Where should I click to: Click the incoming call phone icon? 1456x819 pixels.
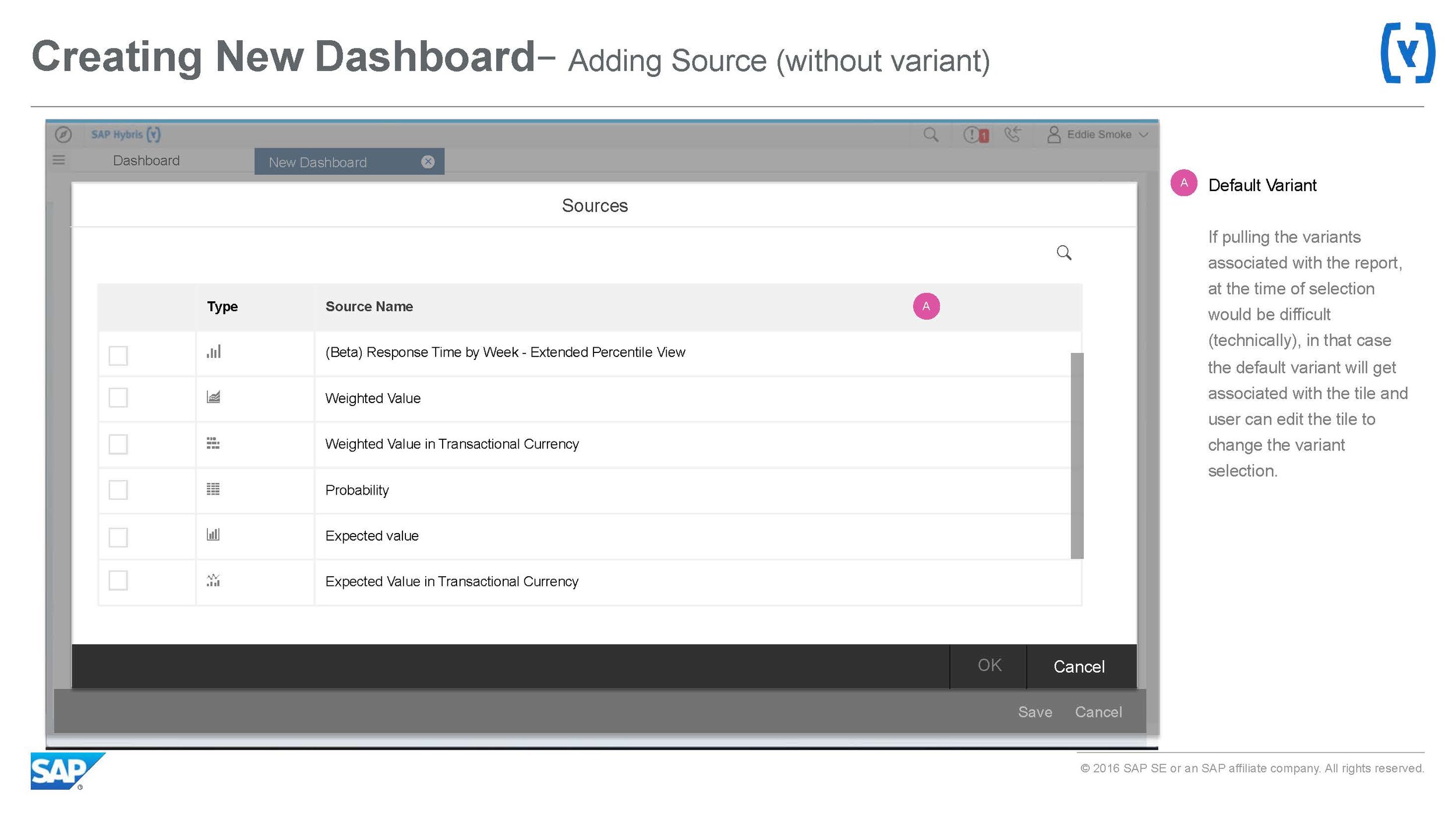(x=1013, y=135)
